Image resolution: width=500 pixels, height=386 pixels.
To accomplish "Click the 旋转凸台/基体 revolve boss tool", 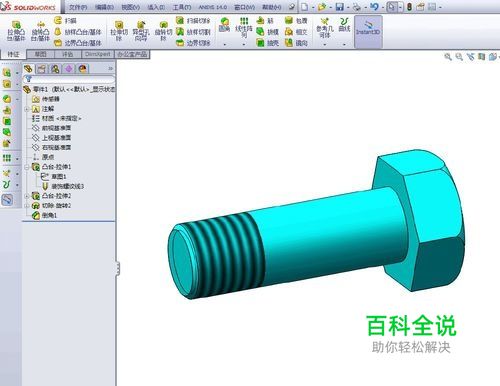I will 40,31.
